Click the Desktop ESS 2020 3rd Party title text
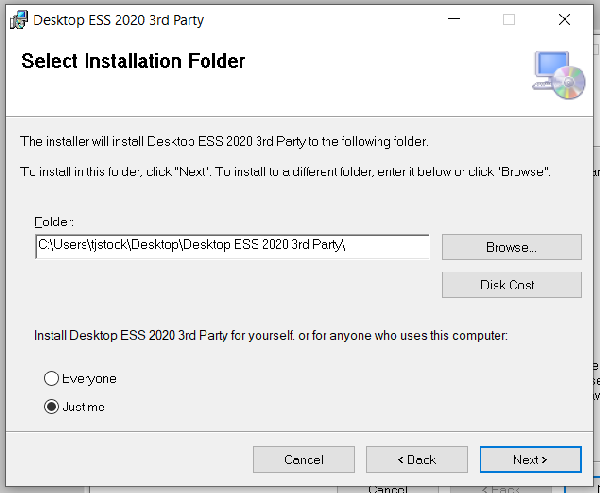This screenshot has width=600, height=493. coord(118,19)
